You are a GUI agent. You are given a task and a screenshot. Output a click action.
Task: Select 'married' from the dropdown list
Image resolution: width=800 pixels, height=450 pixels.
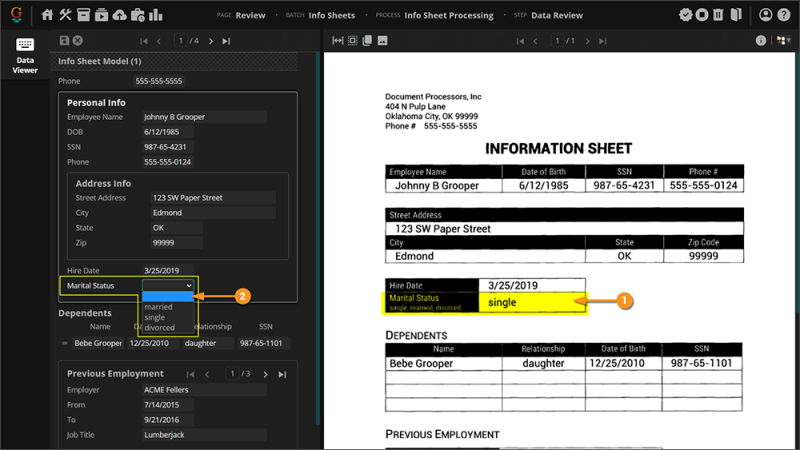[158, 307]
